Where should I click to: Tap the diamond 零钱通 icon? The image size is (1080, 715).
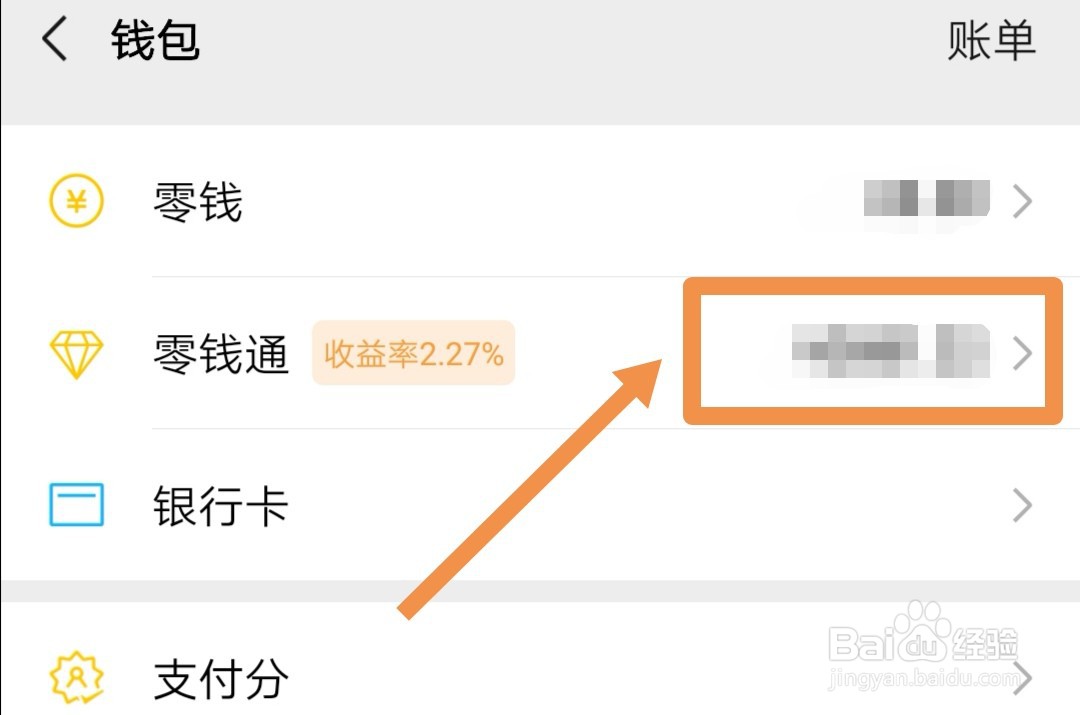[76, 354]
